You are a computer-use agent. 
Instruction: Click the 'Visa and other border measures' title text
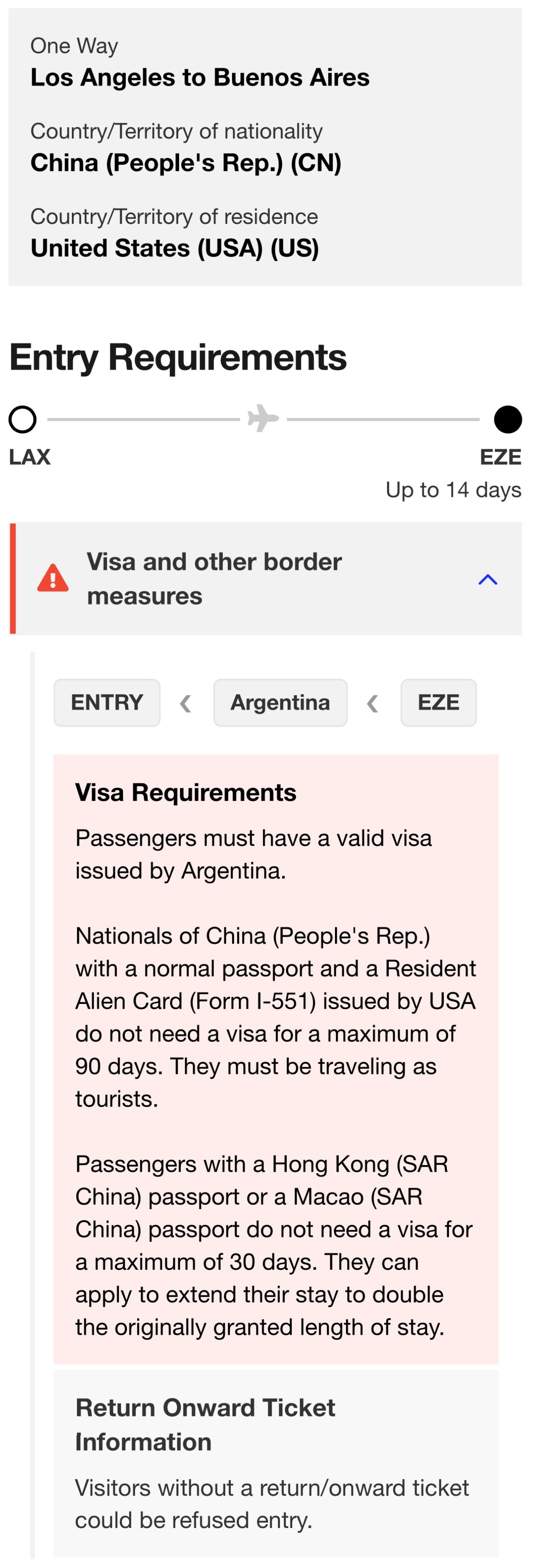(x=214, y=578)
